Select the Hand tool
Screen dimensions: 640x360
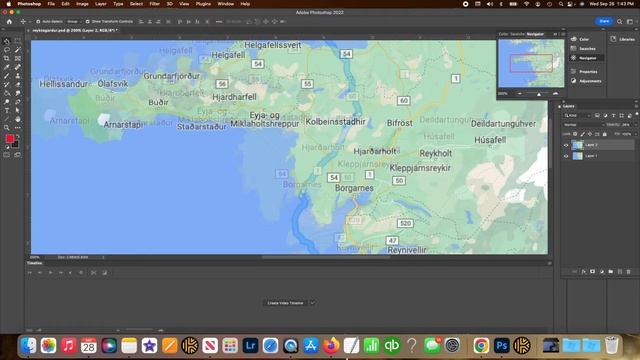[x=18, y=119]
